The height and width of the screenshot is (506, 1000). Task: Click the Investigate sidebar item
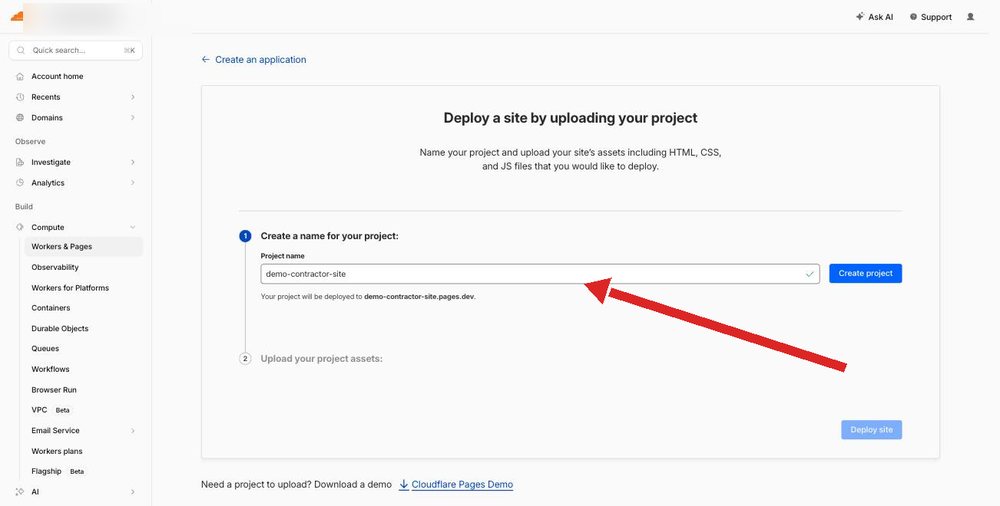pyautogui.click(x=76, y=162)
